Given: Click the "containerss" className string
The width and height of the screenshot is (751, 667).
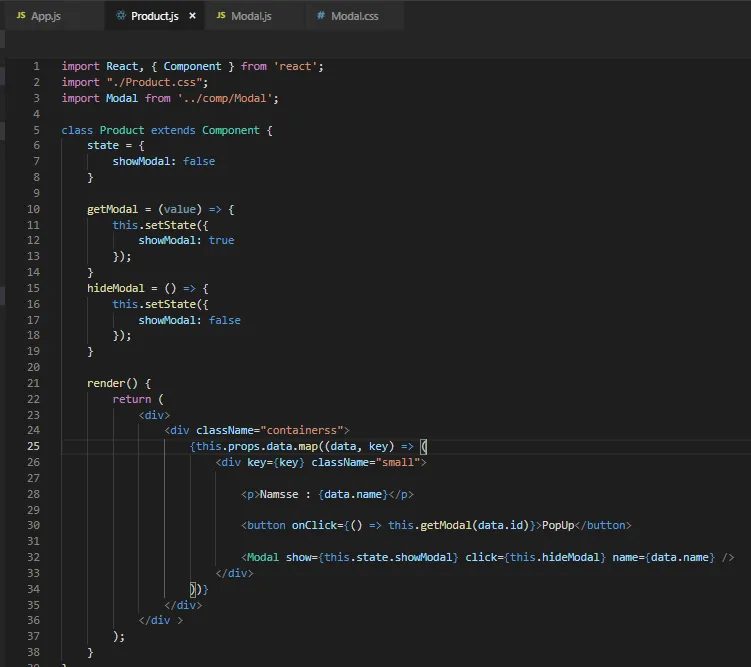Looking at the screenshot, I should coord(304,430).
